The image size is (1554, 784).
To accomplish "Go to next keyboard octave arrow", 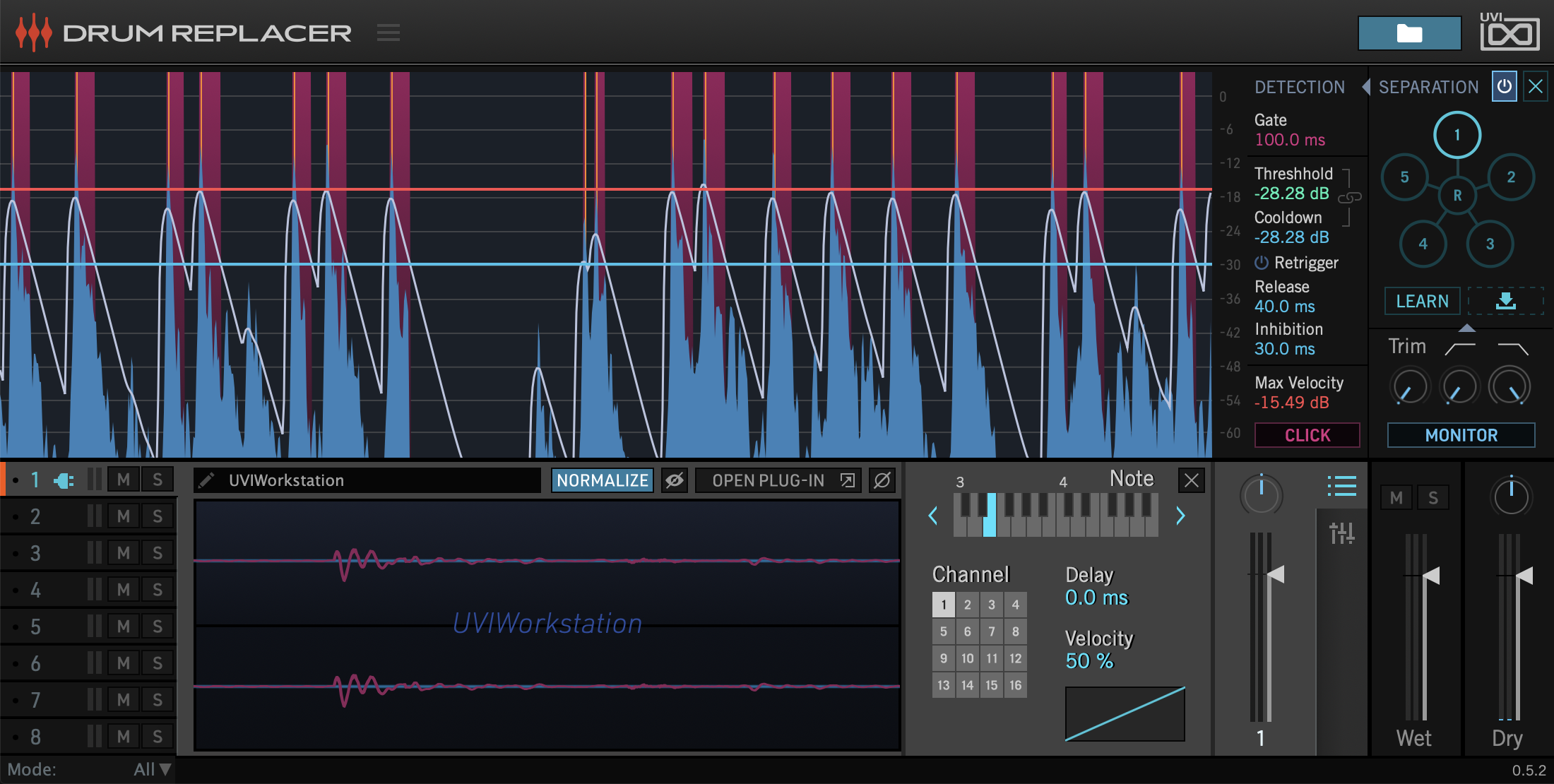I will [1180, 516].
